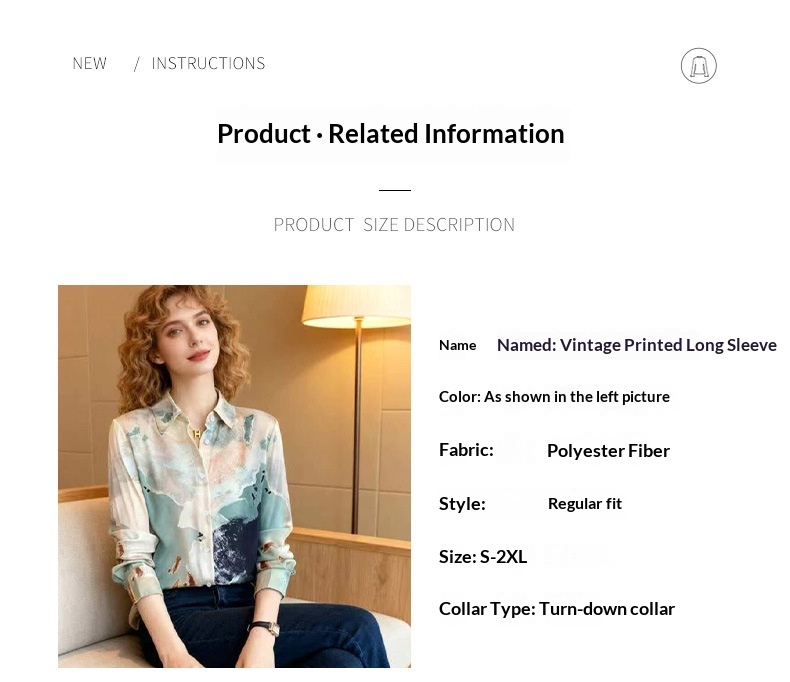Click the Color as shown description line
Image resolution: width=790 pixels, height=682 pixels.
coord(554,397)
